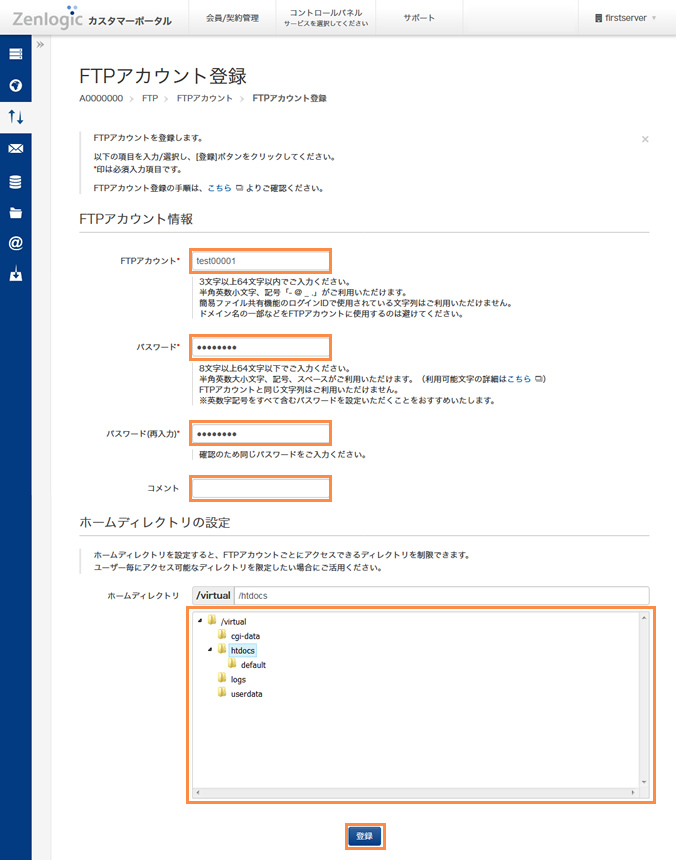Image resolution: width=676 pixels, height=860 pixels.
Task: Open the server list sidebar icon
Action: click(x=15, y=54)
